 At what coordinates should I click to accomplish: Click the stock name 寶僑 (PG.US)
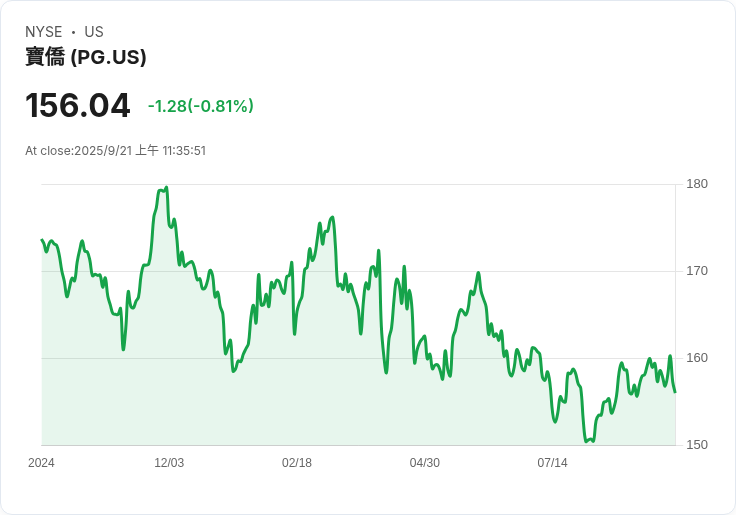pyautogui.click(x=85, y=57)
